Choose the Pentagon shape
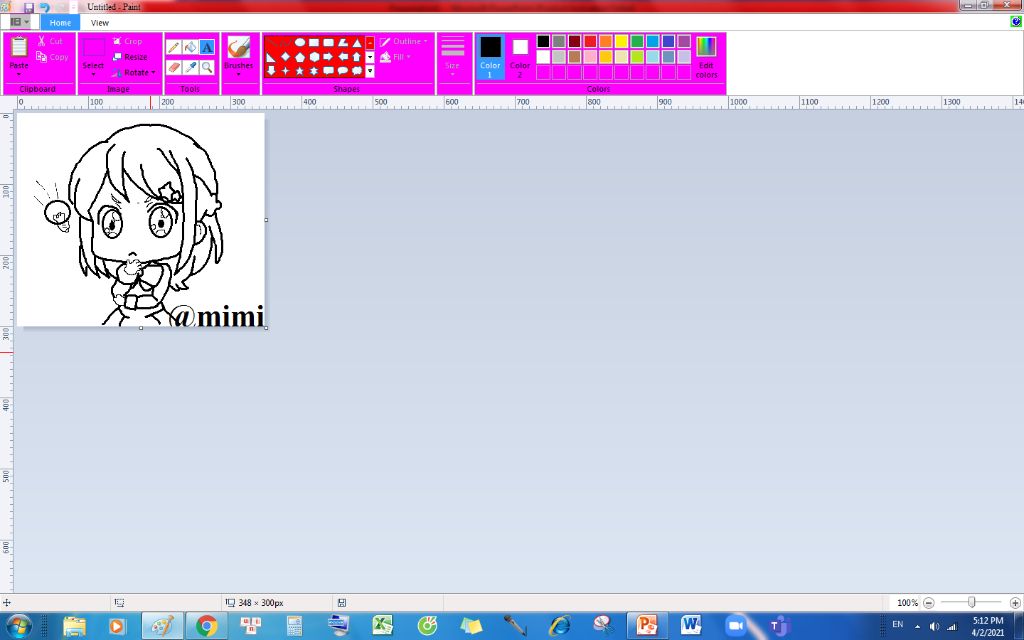The height and width of the screenshot is (640, 1024). 300,57
